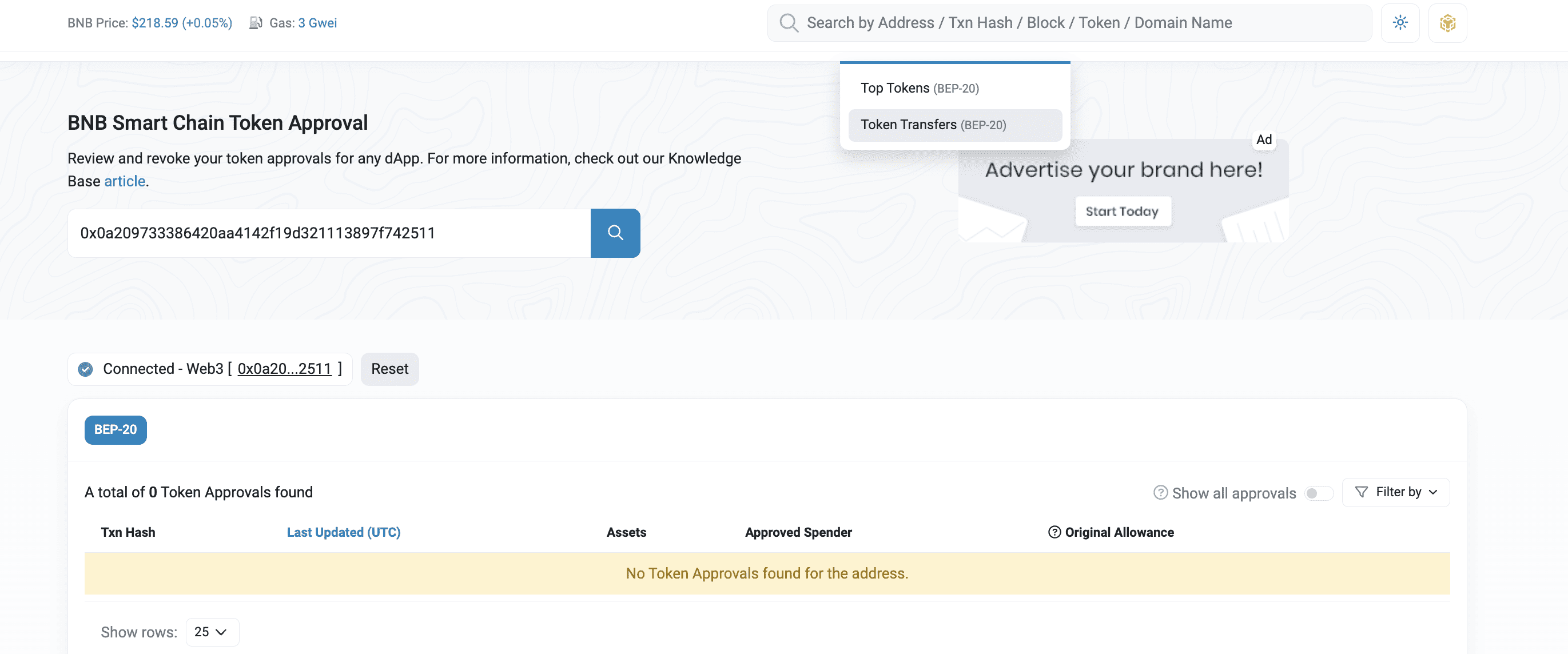The image size is (1568, 654).
Task: Click the gas pump icon
Action: click(256, 23)
